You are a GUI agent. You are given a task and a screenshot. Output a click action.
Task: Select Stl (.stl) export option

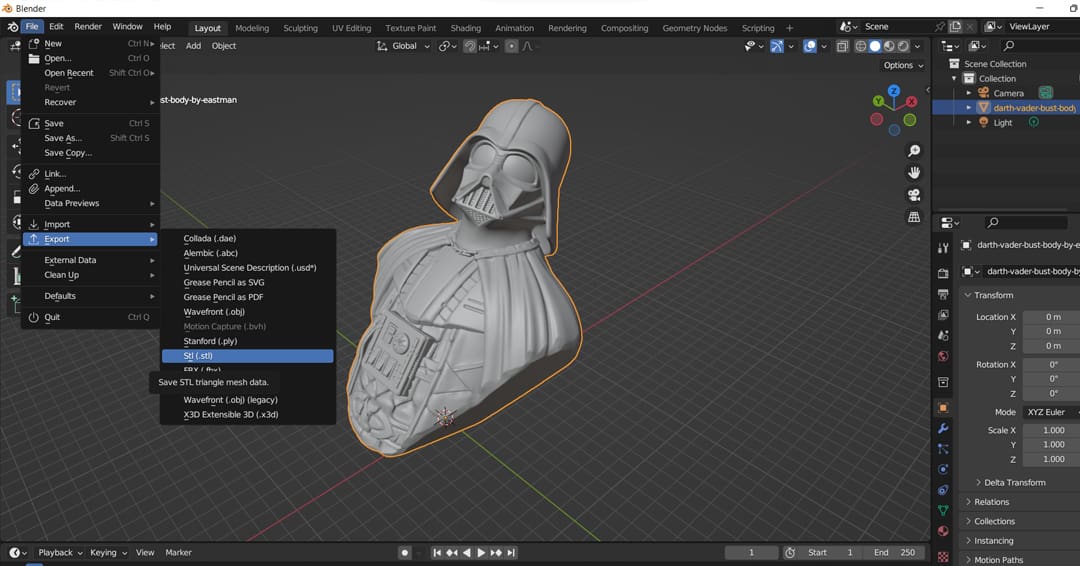pyautogui.click(x=247, y=356)
